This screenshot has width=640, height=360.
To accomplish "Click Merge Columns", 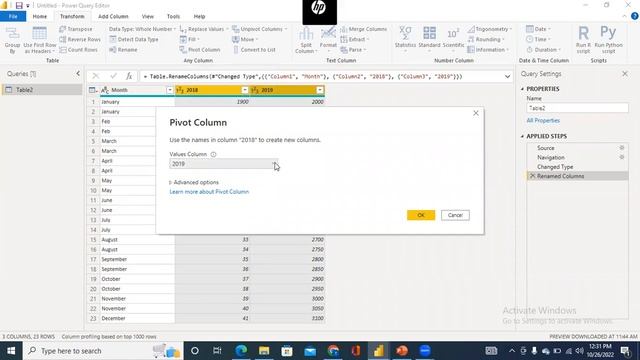I will tap(363, 29).
